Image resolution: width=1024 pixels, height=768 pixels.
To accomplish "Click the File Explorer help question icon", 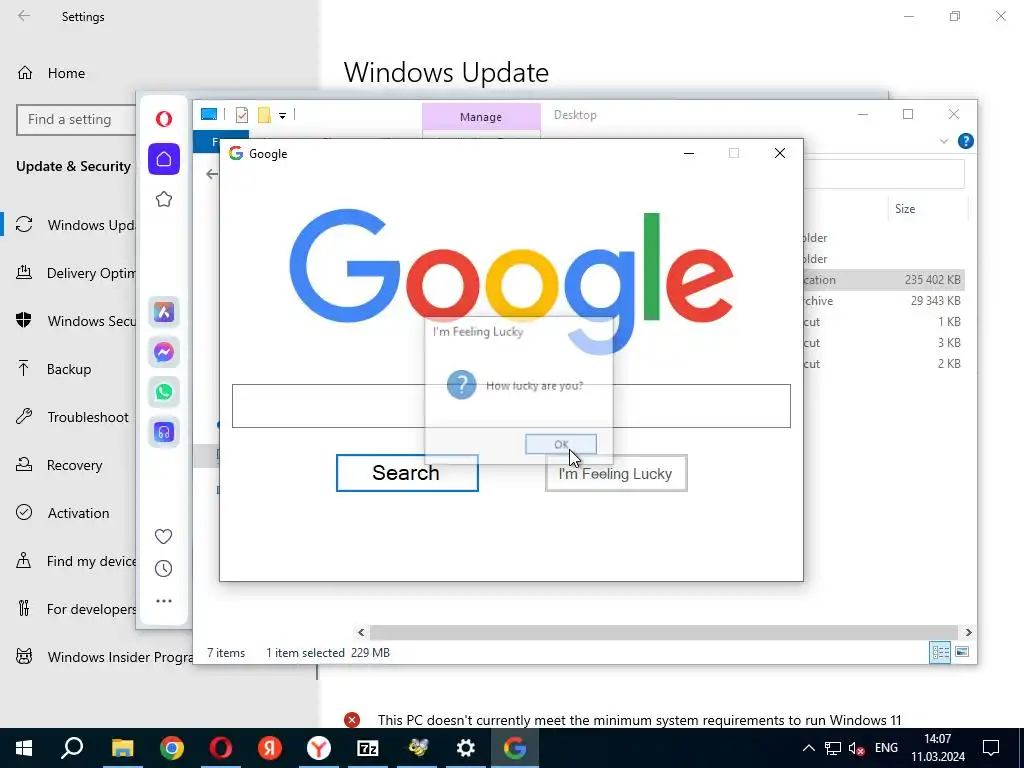I will 965,141.
